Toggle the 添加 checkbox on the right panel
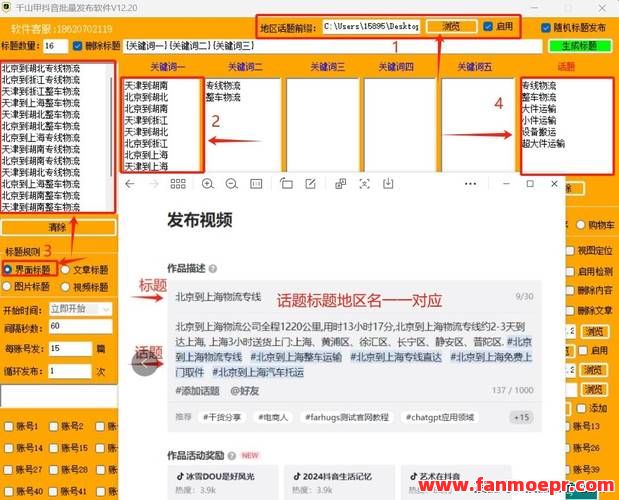Viewport: 619px width, 500px height. point(581,408)
